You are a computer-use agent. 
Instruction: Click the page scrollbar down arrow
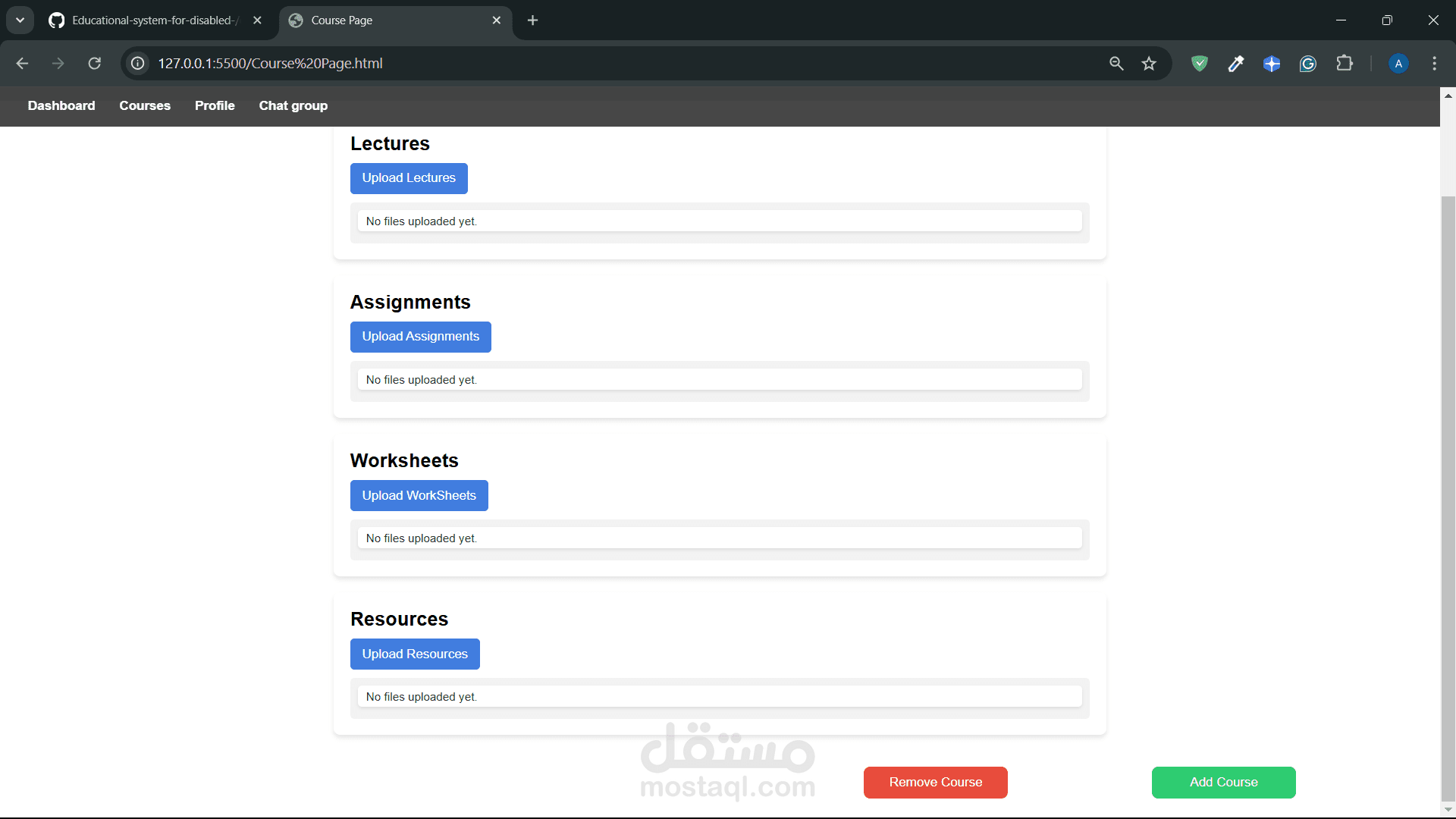click(x=1448, y=810)
